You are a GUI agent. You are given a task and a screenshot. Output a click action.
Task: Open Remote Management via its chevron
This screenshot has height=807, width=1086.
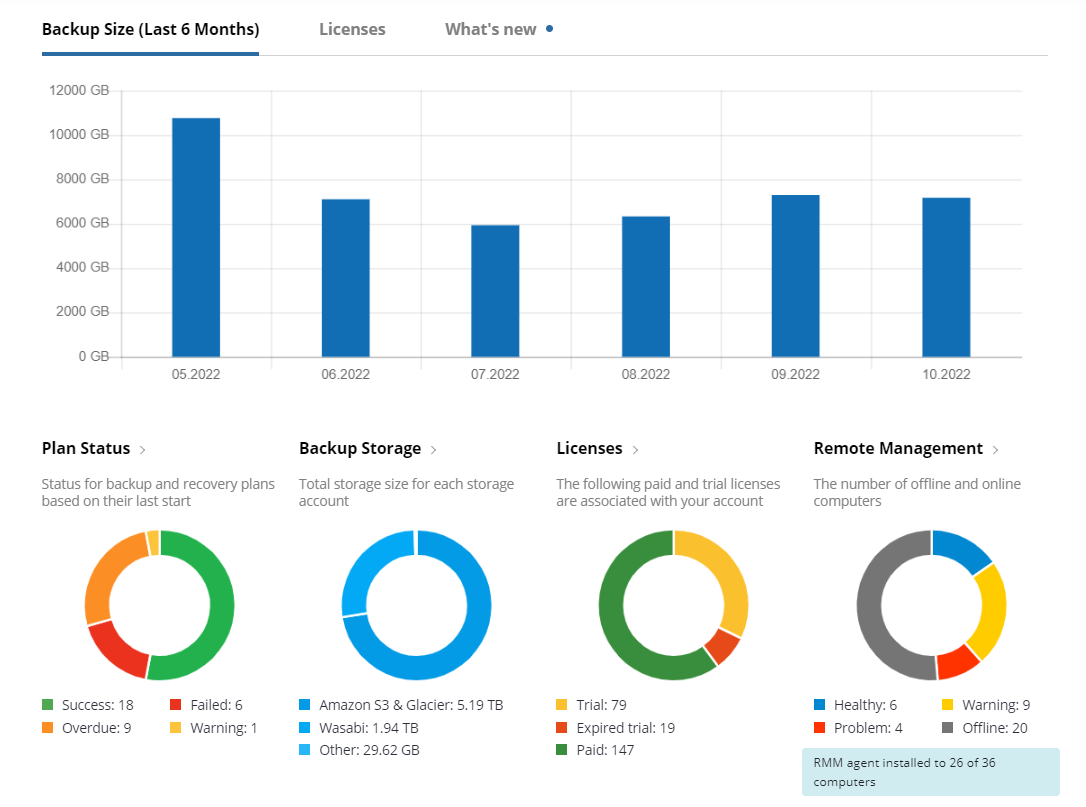(996, 450)
